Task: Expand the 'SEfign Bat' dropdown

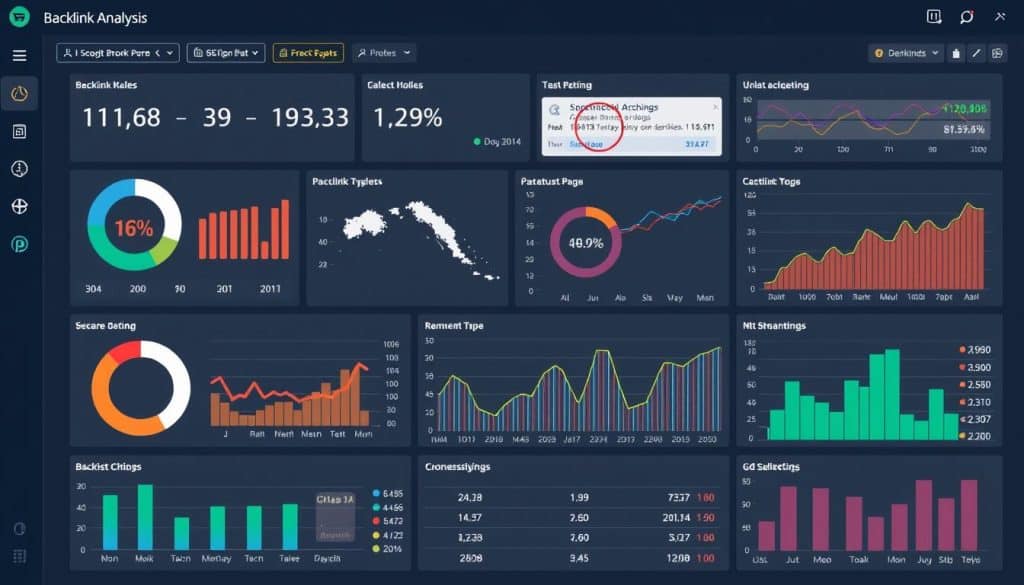Action: pyautogui.click(x=226, y=53)
